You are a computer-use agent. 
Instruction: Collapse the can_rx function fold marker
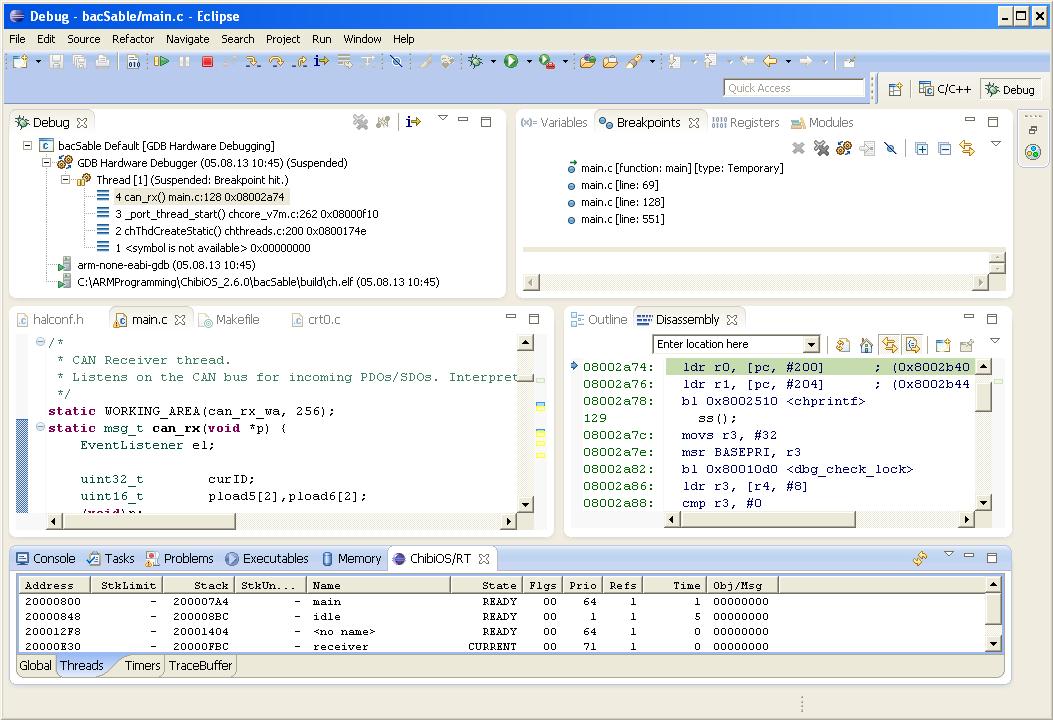point(40,426)
